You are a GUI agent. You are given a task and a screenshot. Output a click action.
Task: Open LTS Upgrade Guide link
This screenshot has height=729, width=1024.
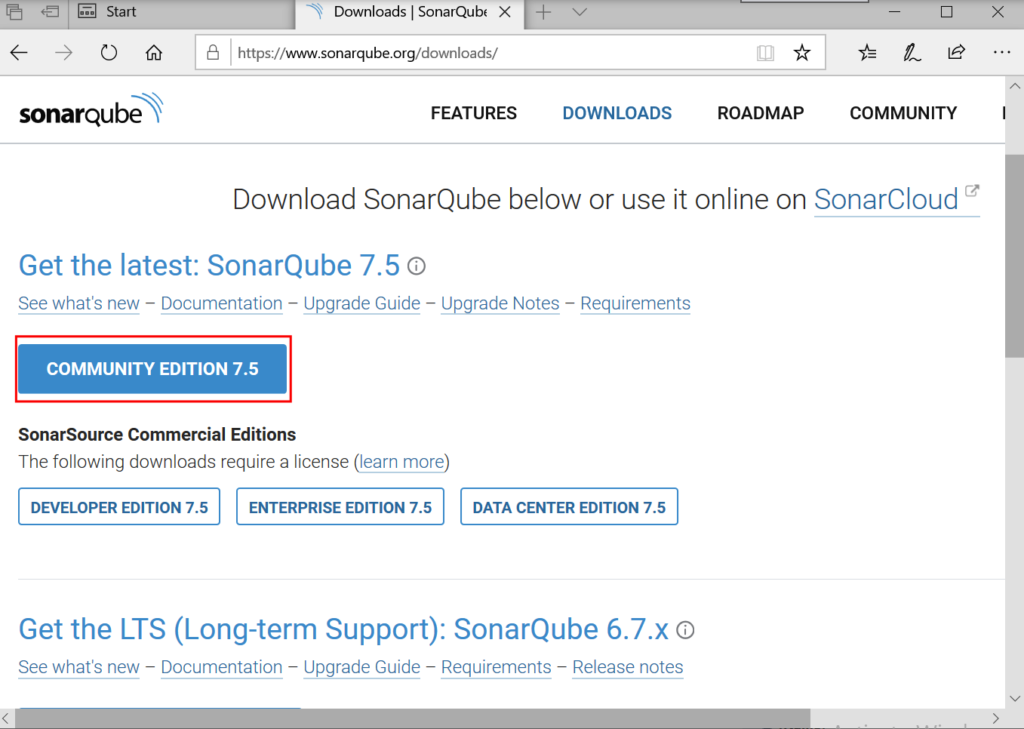(362, 667)
